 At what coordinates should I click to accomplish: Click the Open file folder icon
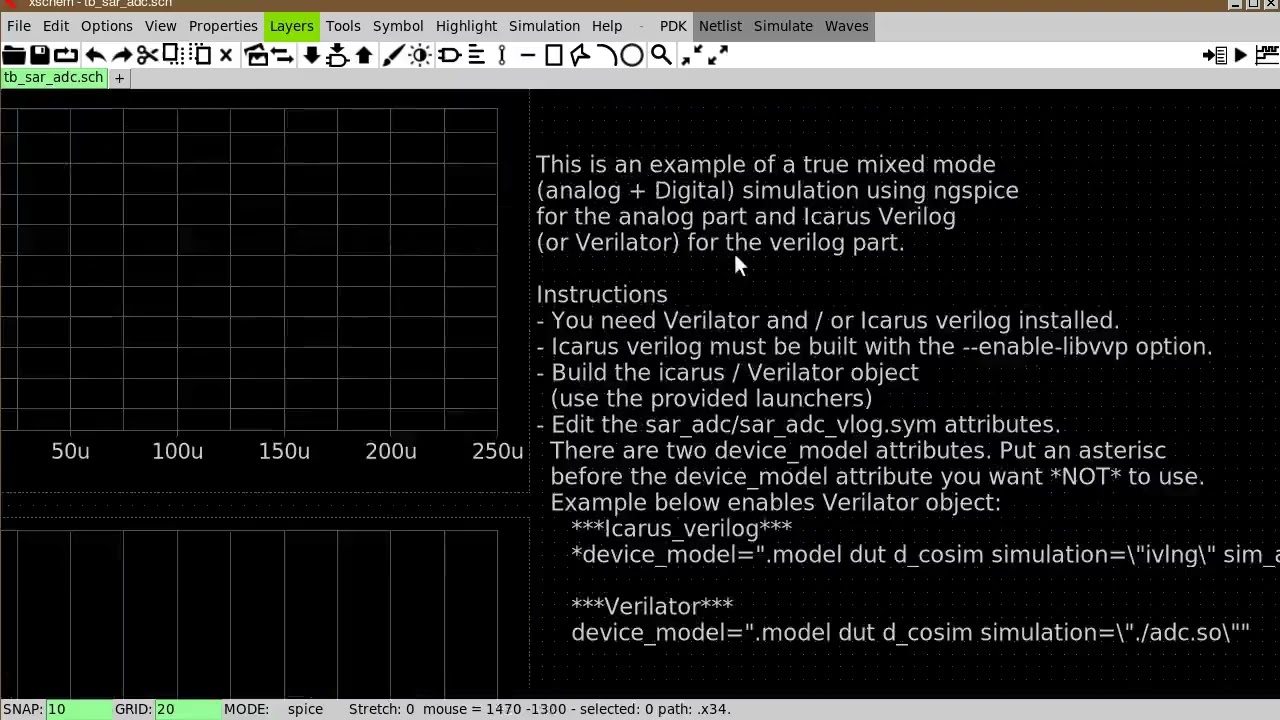pos(14,55)
